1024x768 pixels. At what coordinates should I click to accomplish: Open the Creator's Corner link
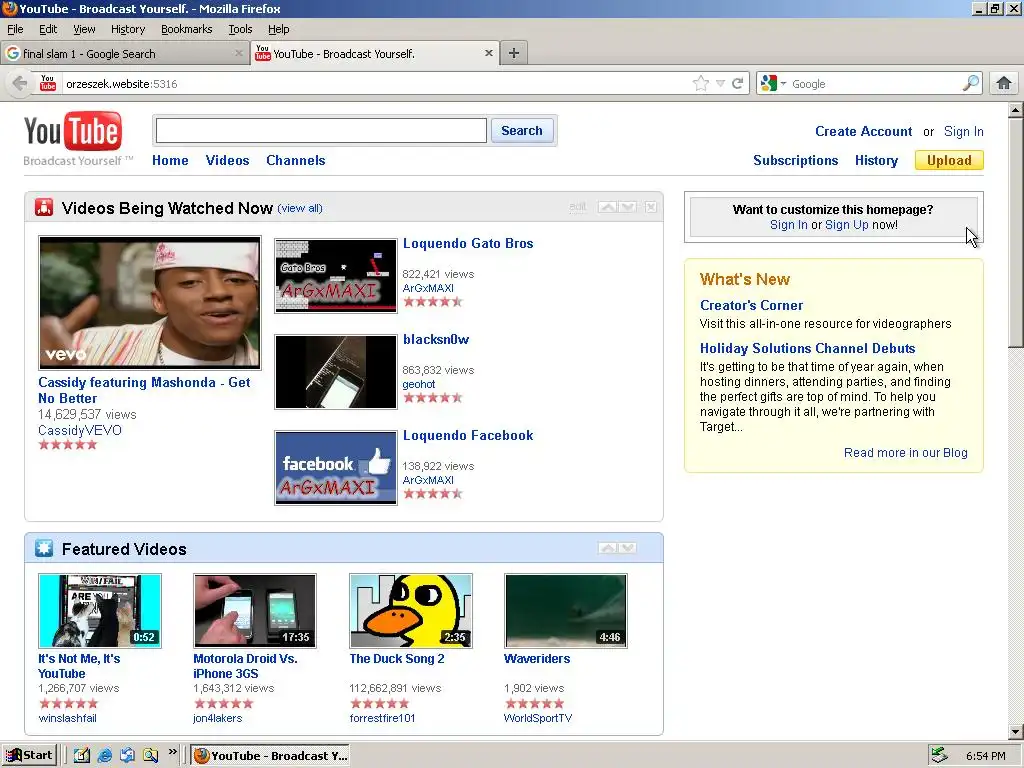(752, 306)
